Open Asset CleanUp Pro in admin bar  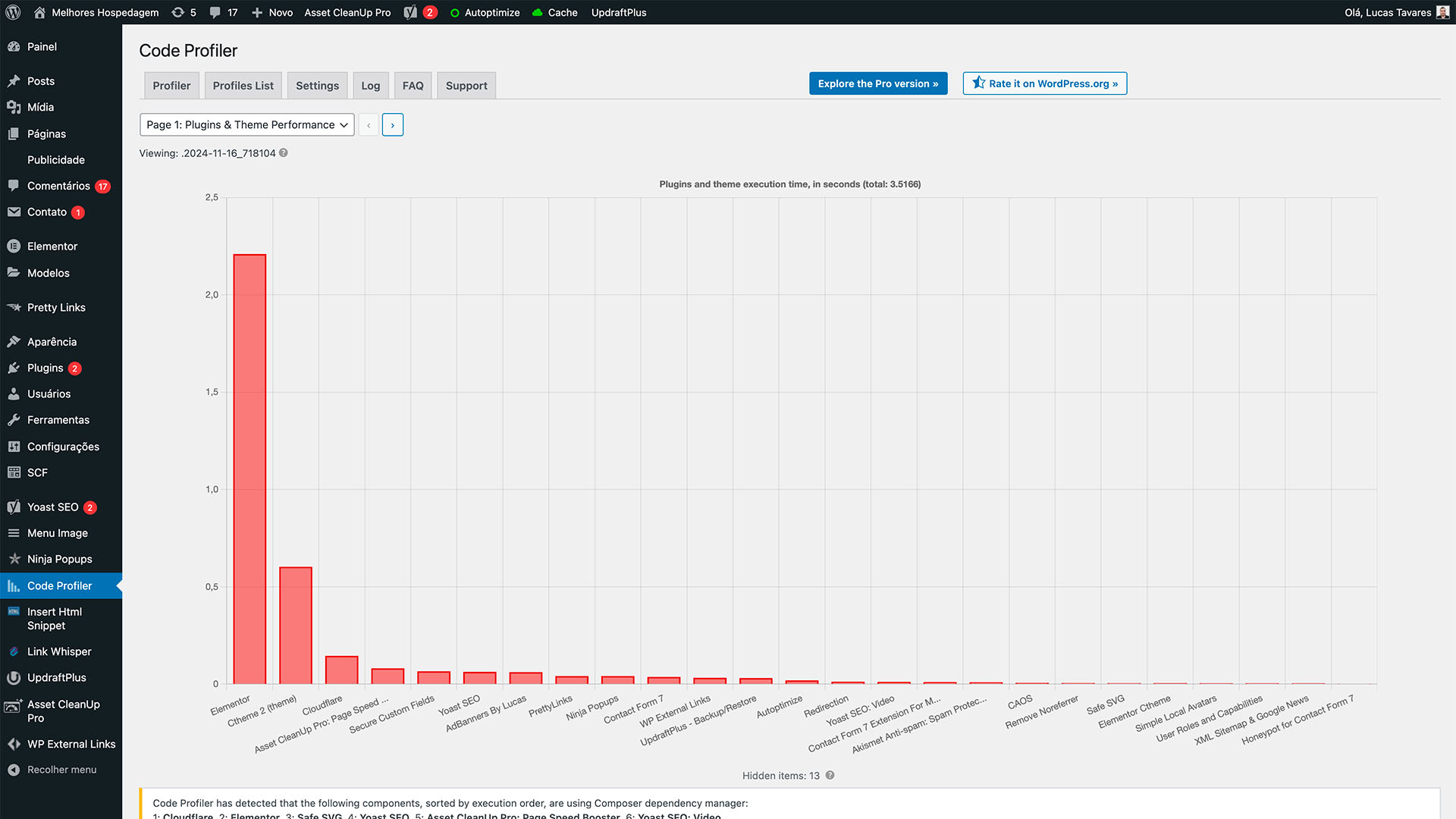tap(348, 12)
